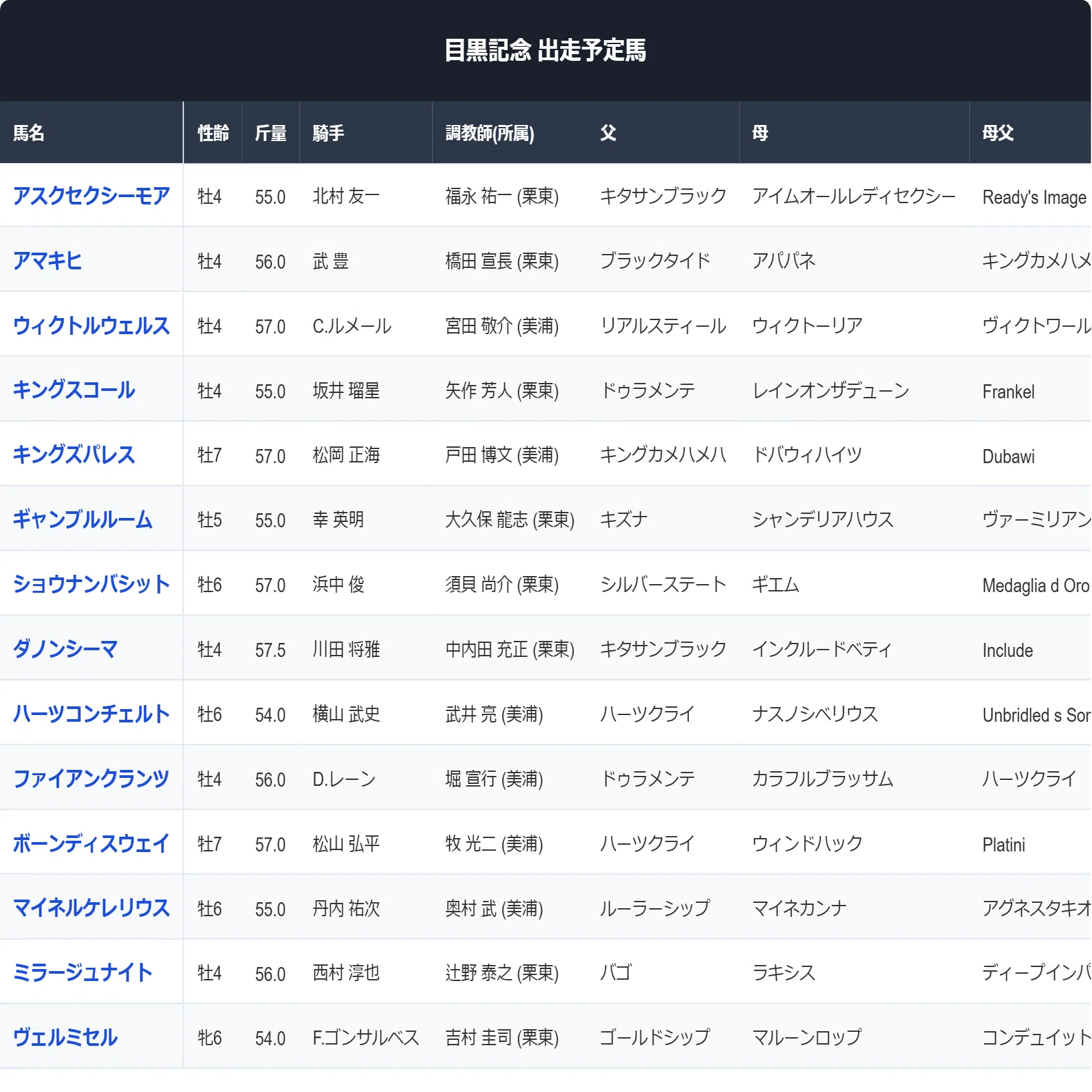
Task: Open horse link アマキヒ
Action: pos(47,261)
